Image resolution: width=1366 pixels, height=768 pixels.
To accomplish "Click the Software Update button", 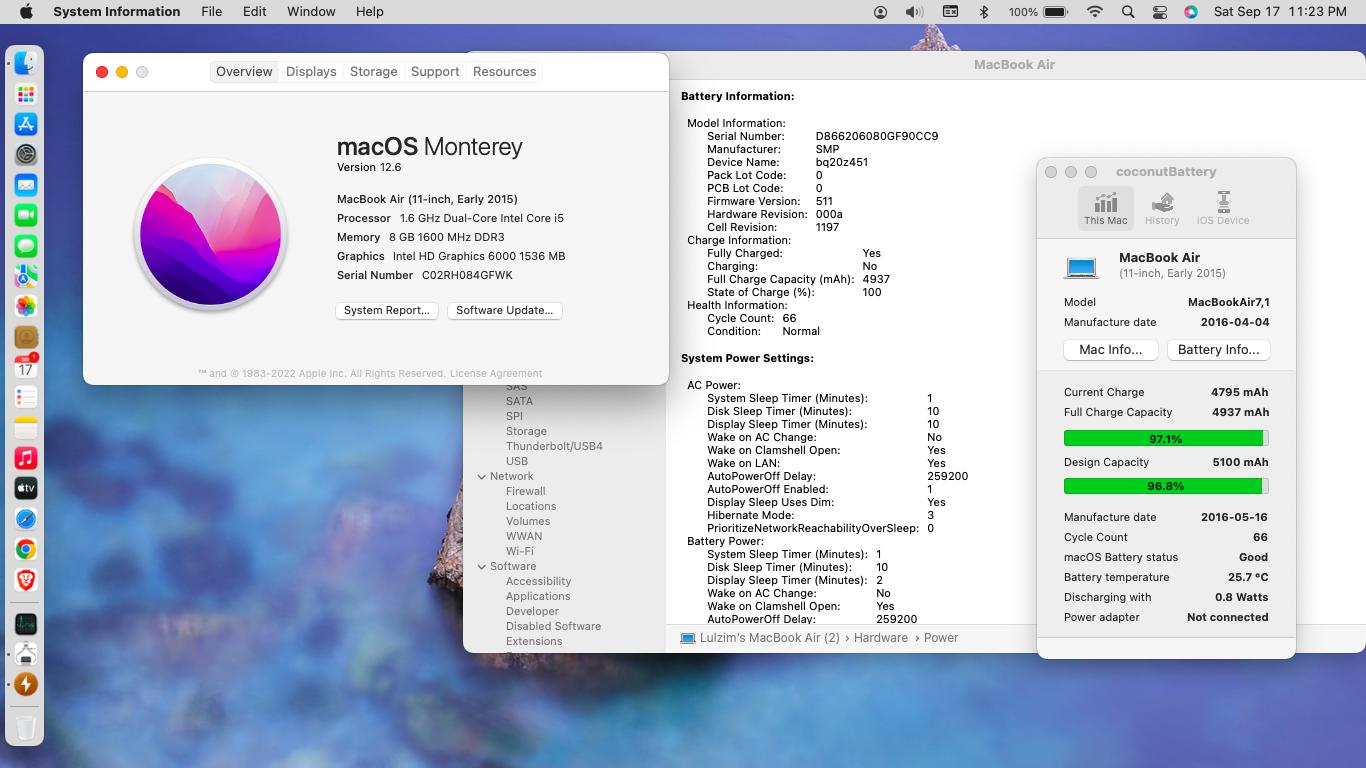I will pos(505,311).
